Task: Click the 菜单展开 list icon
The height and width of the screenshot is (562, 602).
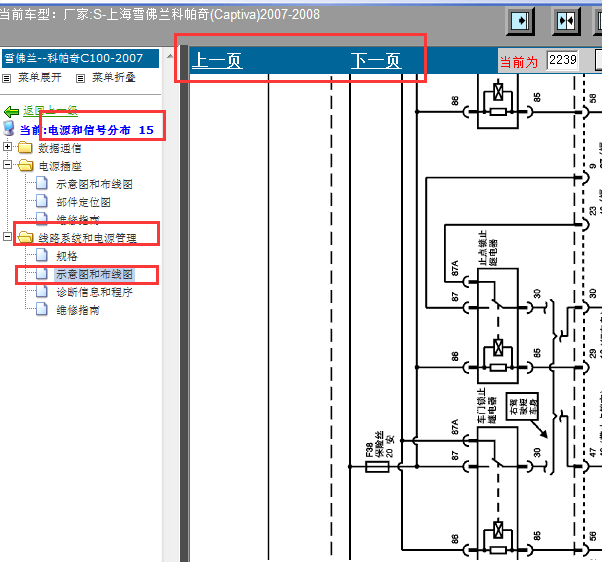Action: [x=7, y=79]
